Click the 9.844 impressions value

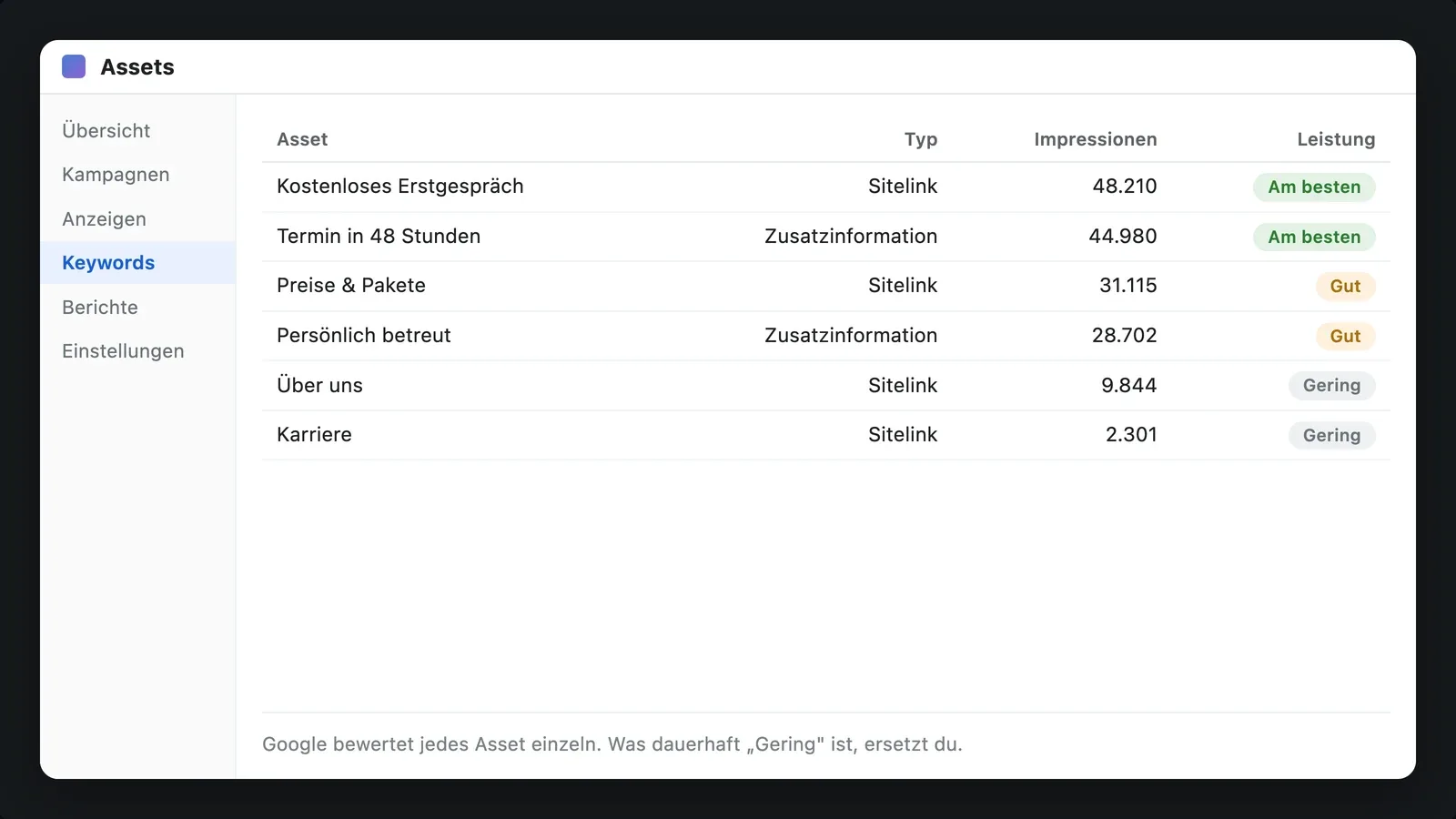1129,386
